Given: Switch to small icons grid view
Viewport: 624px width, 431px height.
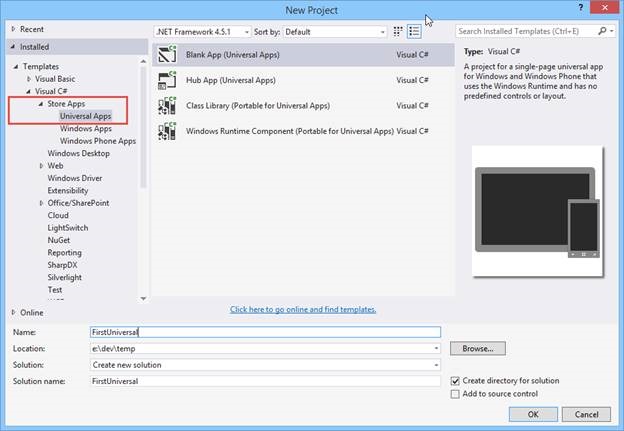Looking at the screenshot, I should pyautogui.click(x=398, y=31).
